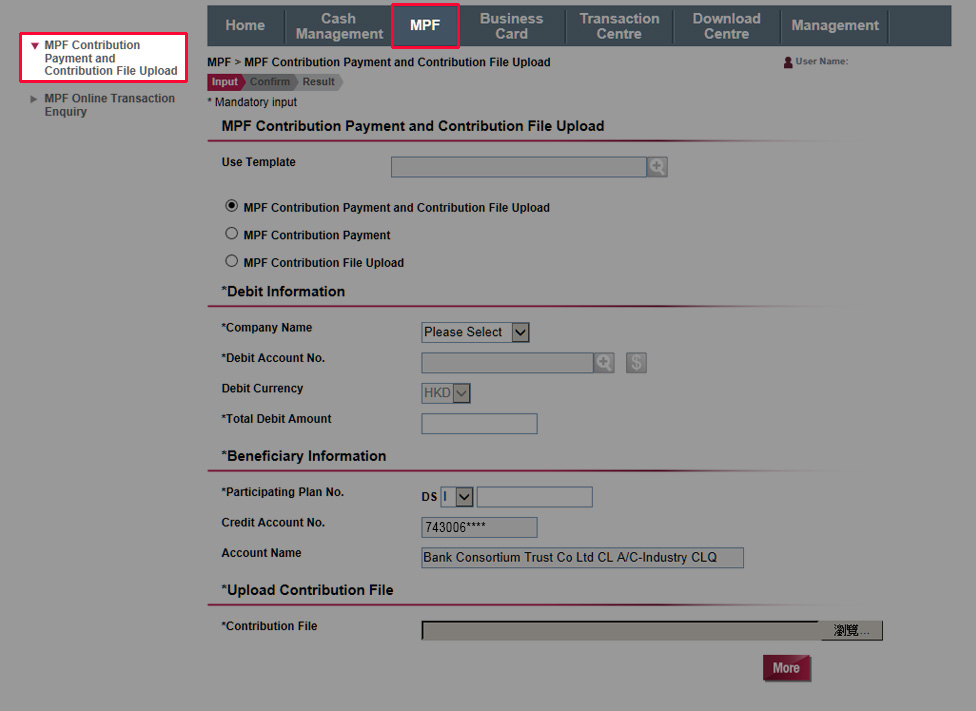
Task: Click the Upload Contribution File heading
Action: pyautogui.click(x=307, y=590)
